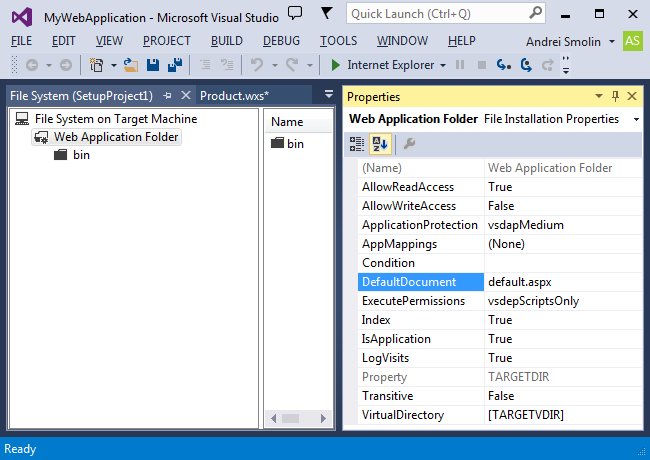The image size is (650, 460).
Task: Click the Break All pause icon
Action: point(460,65)
